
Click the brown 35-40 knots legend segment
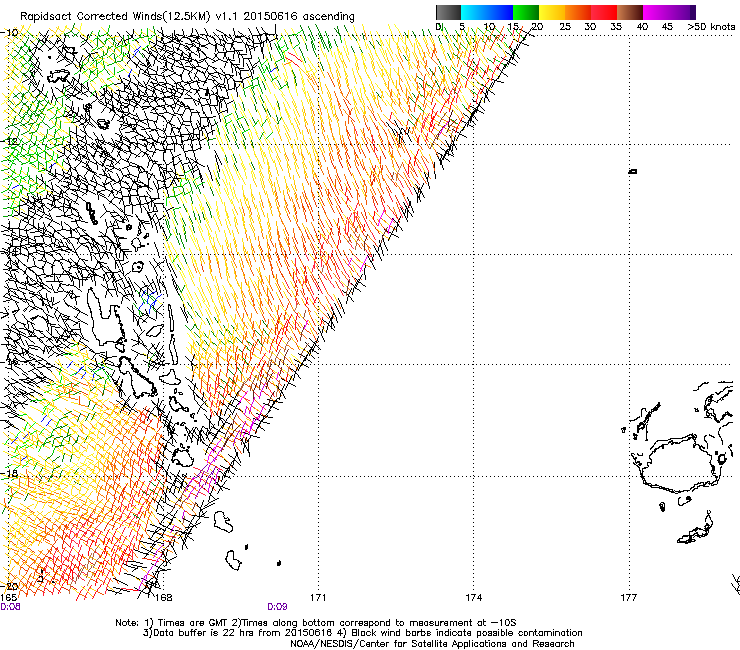click(630, 12)
